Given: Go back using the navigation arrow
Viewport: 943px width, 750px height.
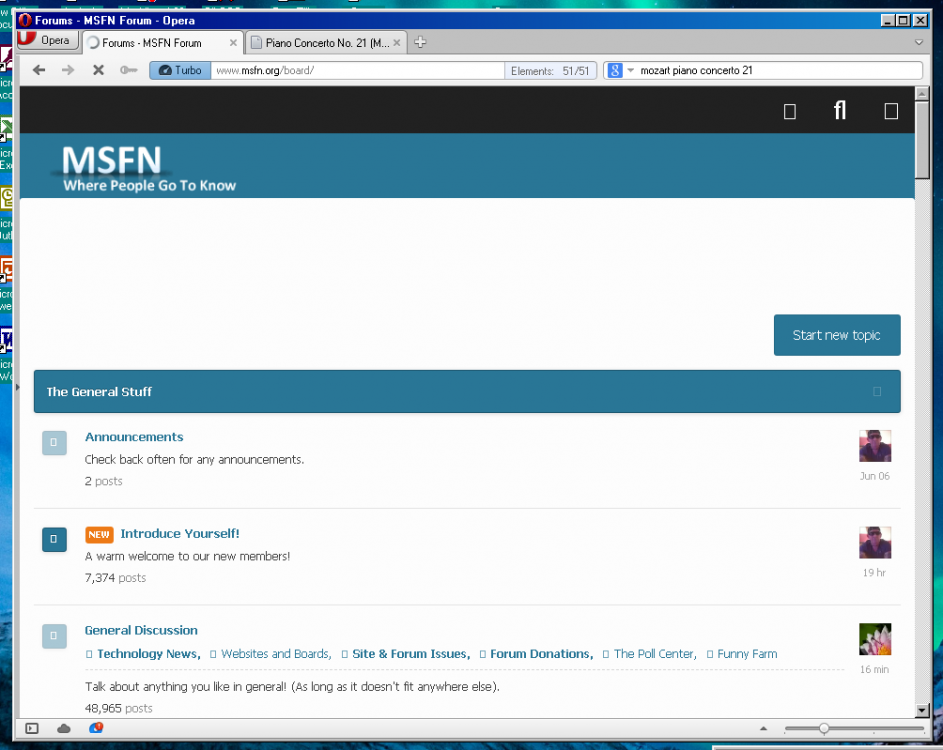Looking at the screenshot, I should coord(37,69).
